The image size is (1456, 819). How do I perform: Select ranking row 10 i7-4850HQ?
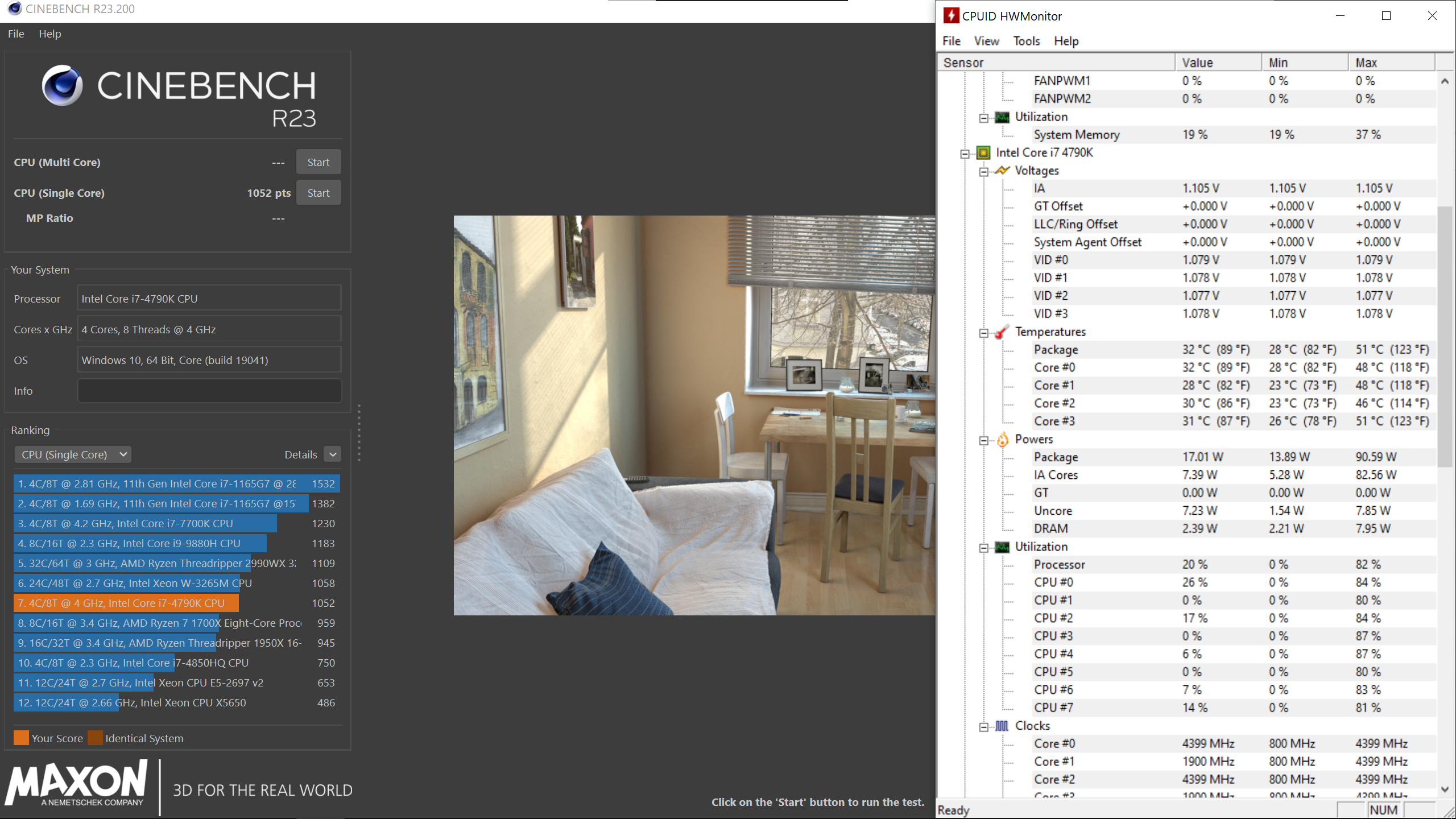point(177,663)
